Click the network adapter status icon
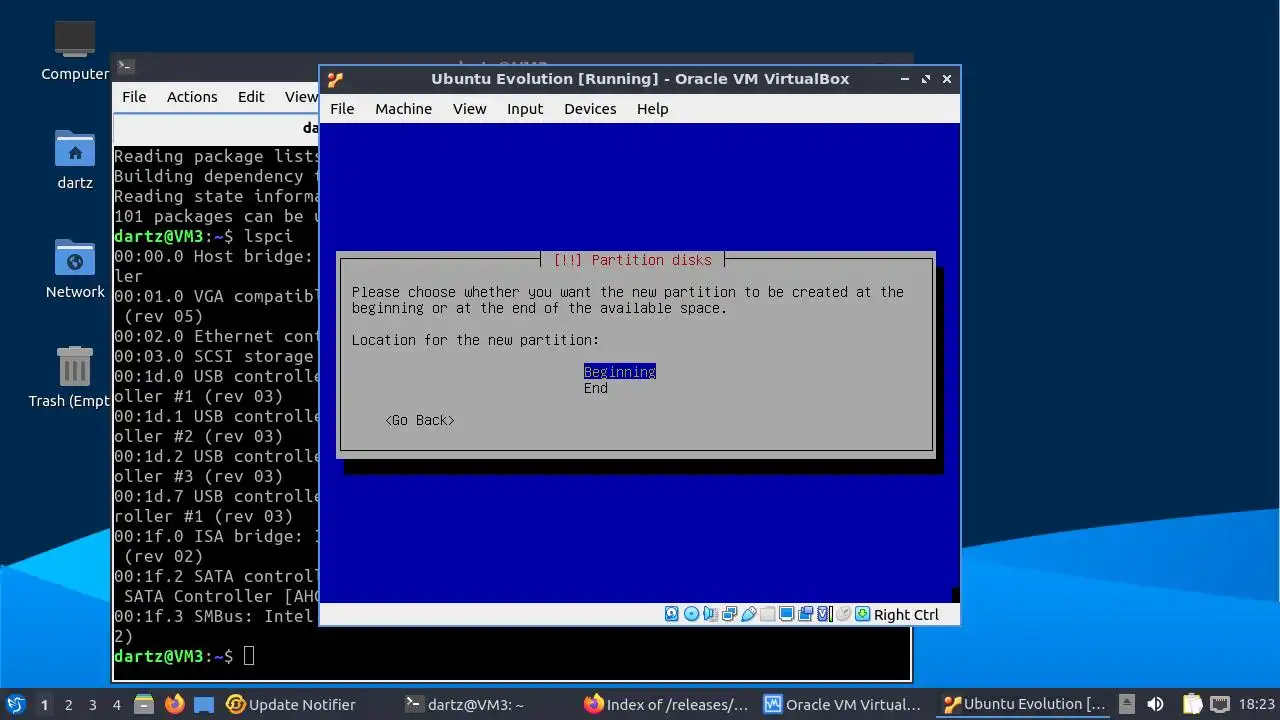The height and width of the screenshot is (720, 1280). pos(729,614)
